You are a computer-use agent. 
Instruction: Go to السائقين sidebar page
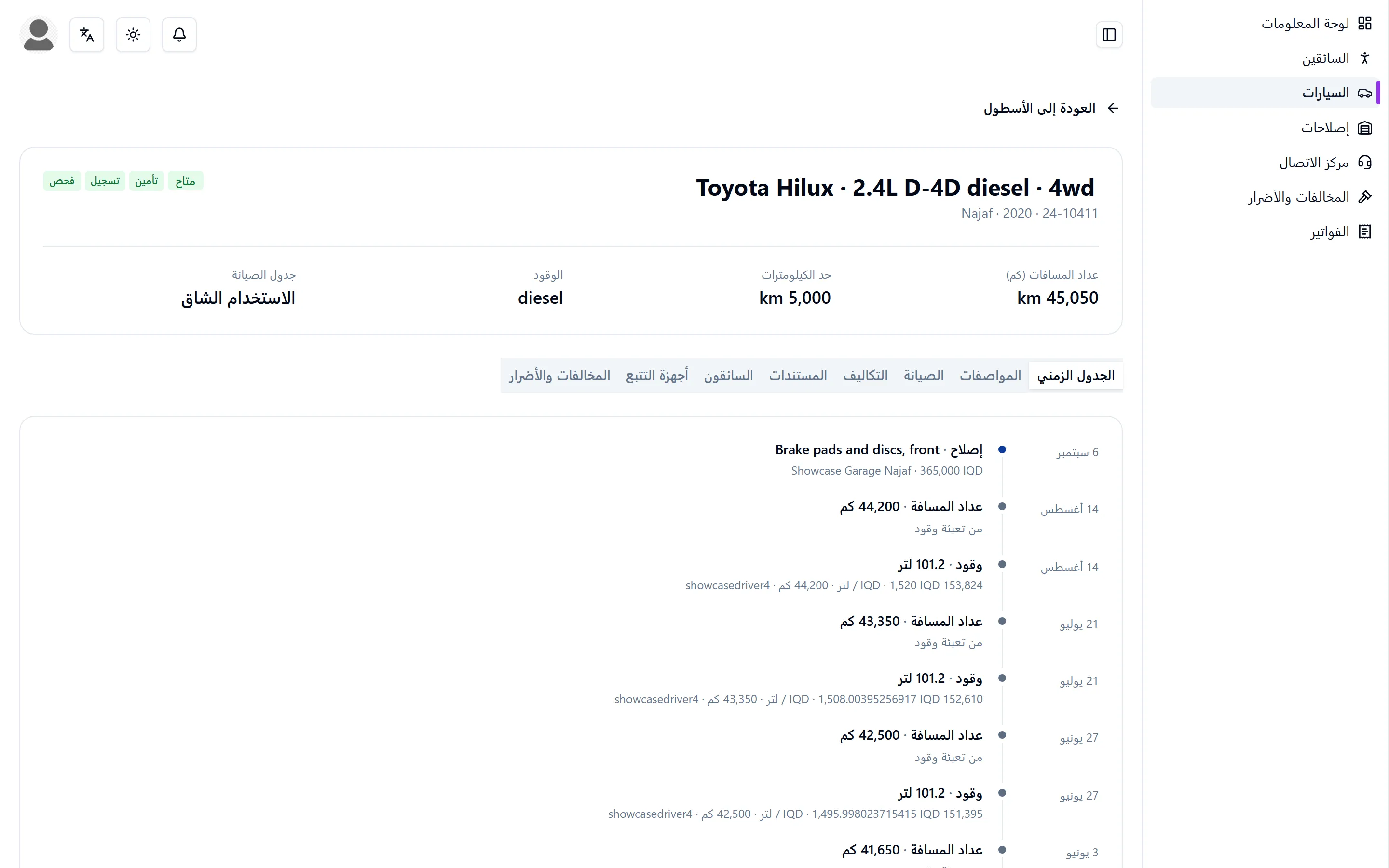(x=1266, y=58)
